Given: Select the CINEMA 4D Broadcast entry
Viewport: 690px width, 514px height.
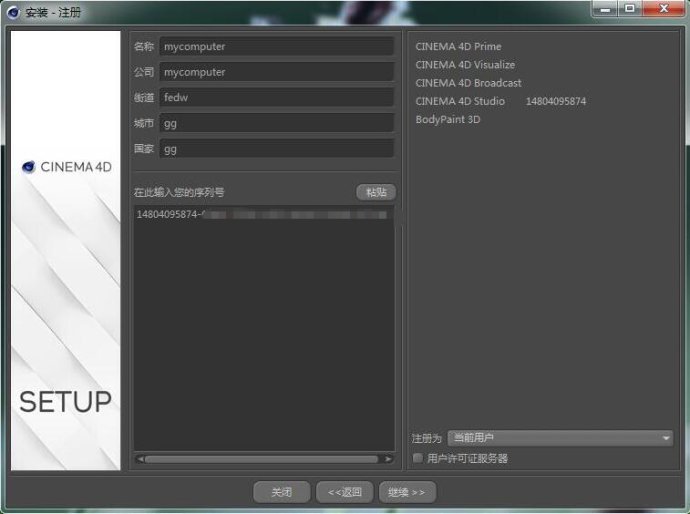Looking at the screenshot, I should (x=468, y=83).
